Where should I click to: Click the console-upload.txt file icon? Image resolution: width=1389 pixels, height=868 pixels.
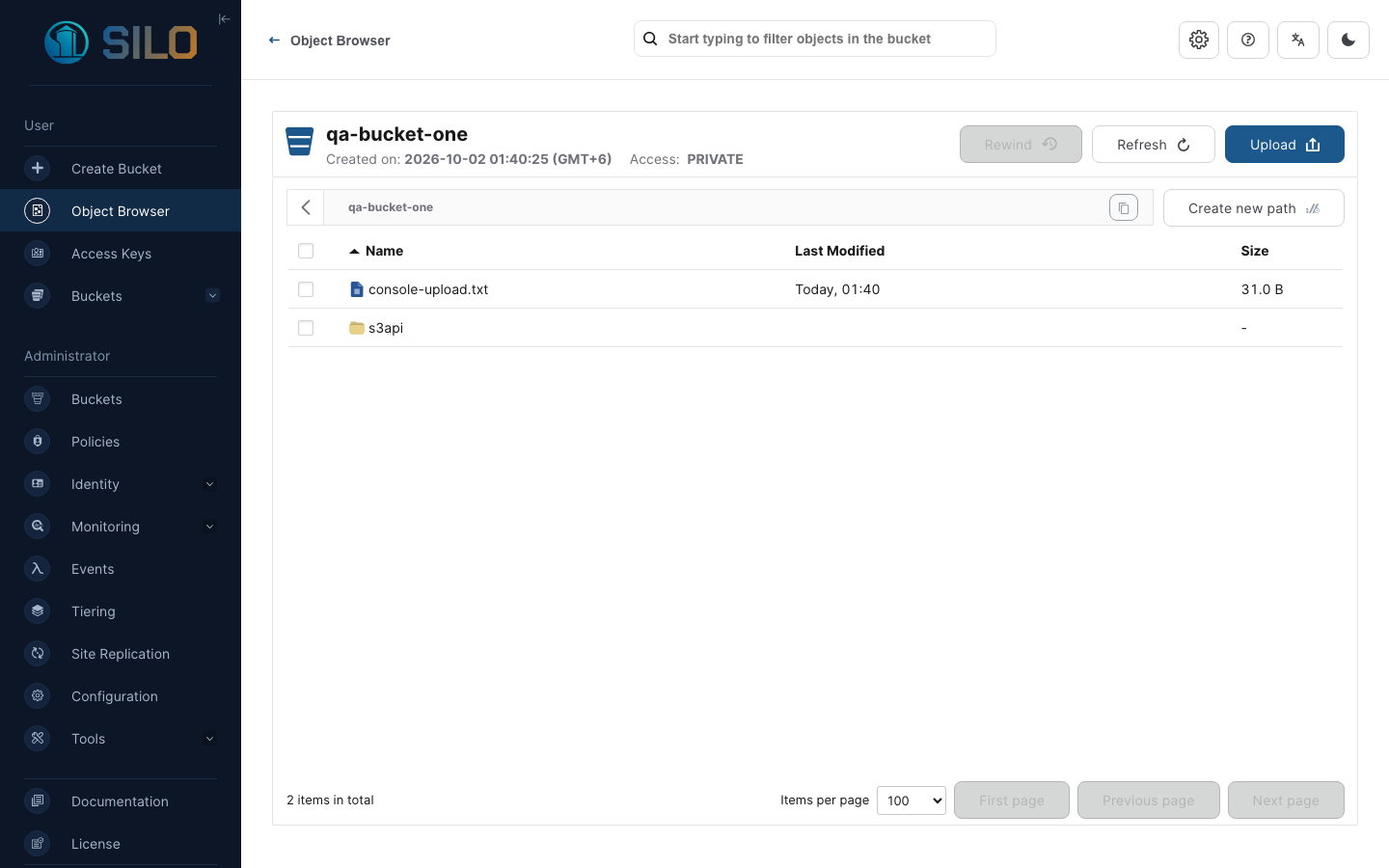click(356, 289)
